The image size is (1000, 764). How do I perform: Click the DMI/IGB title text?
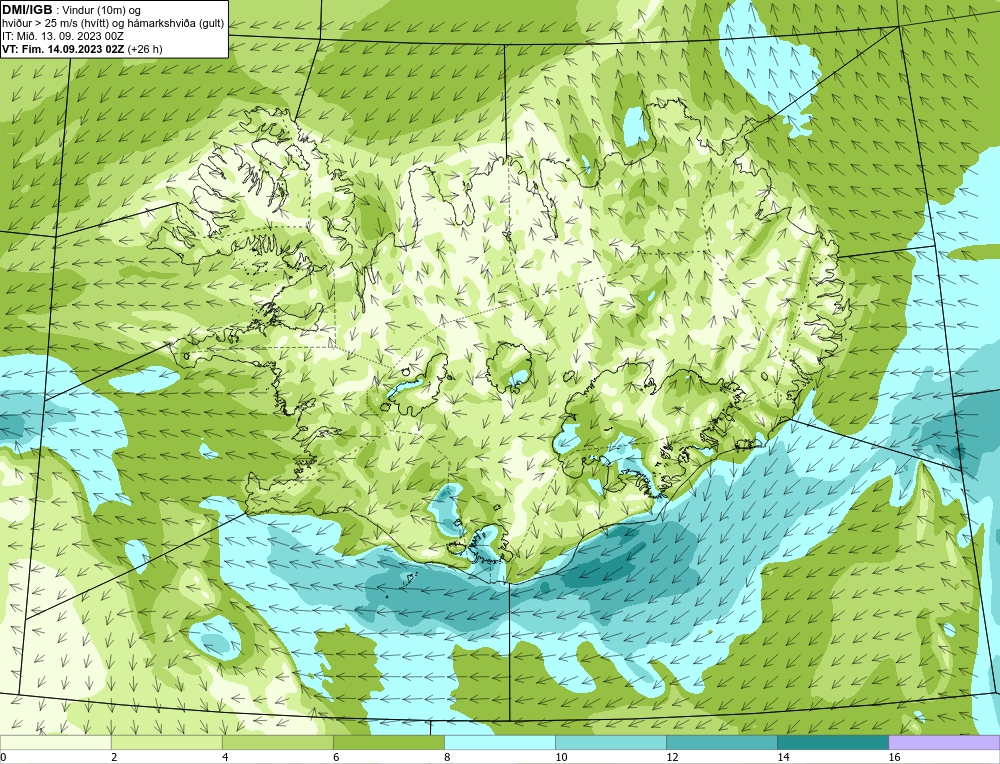click(27, 10)
